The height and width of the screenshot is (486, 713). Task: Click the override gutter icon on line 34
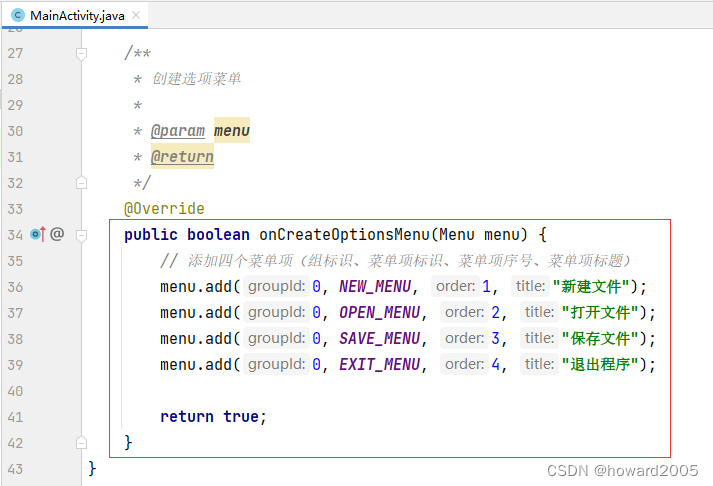[38, 234]
